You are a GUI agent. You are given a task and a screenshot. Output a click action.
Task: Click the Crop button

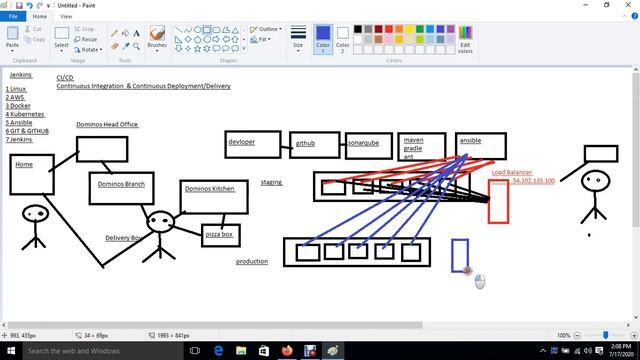[x=84, y=29]
